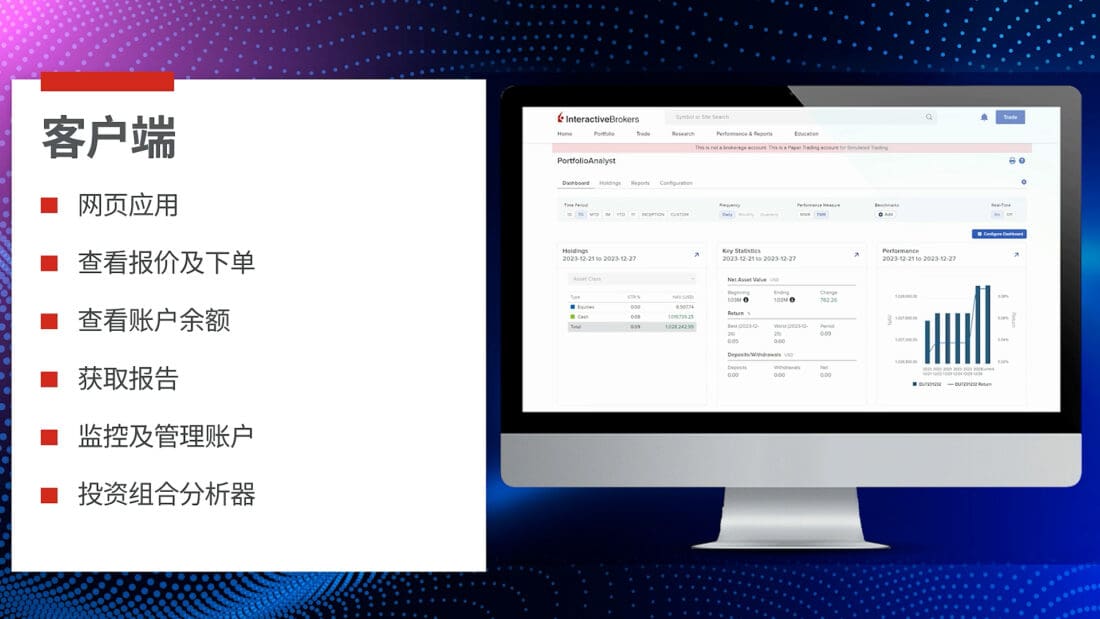Select Daily frequency option
The width and height of the screenshot is (1100, 619).
coord(727,214)
